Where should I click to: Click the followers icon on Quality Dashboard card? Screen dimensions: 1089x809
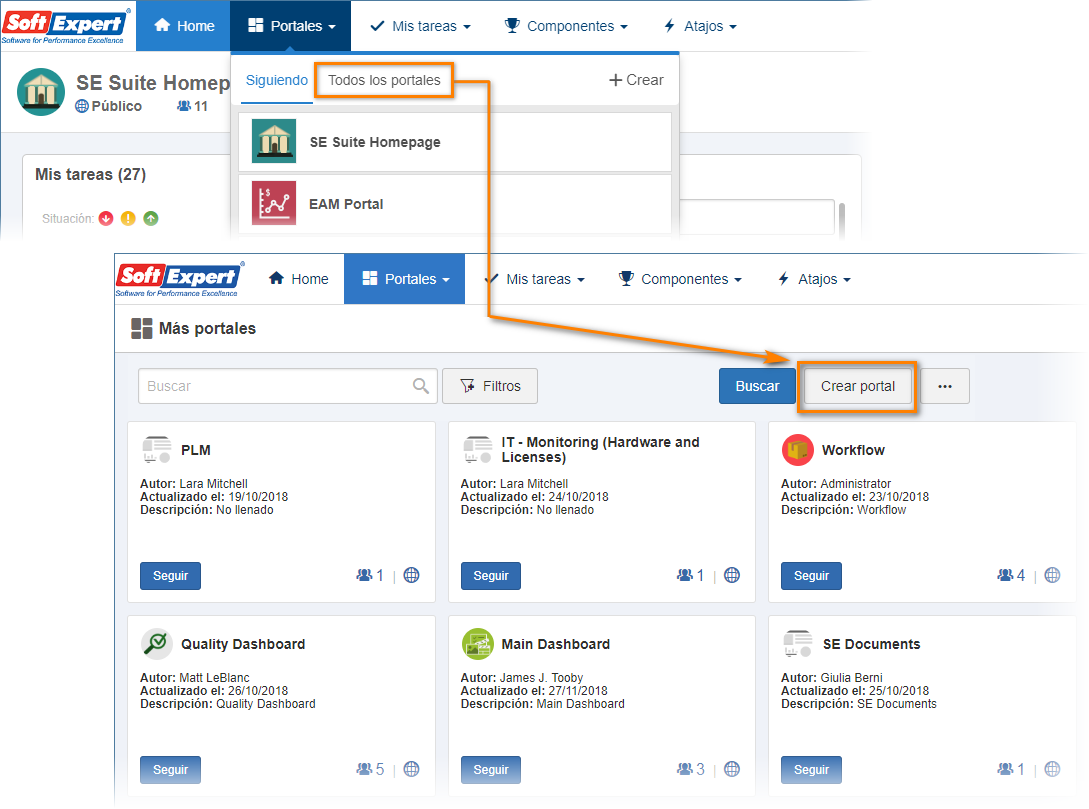364,769
